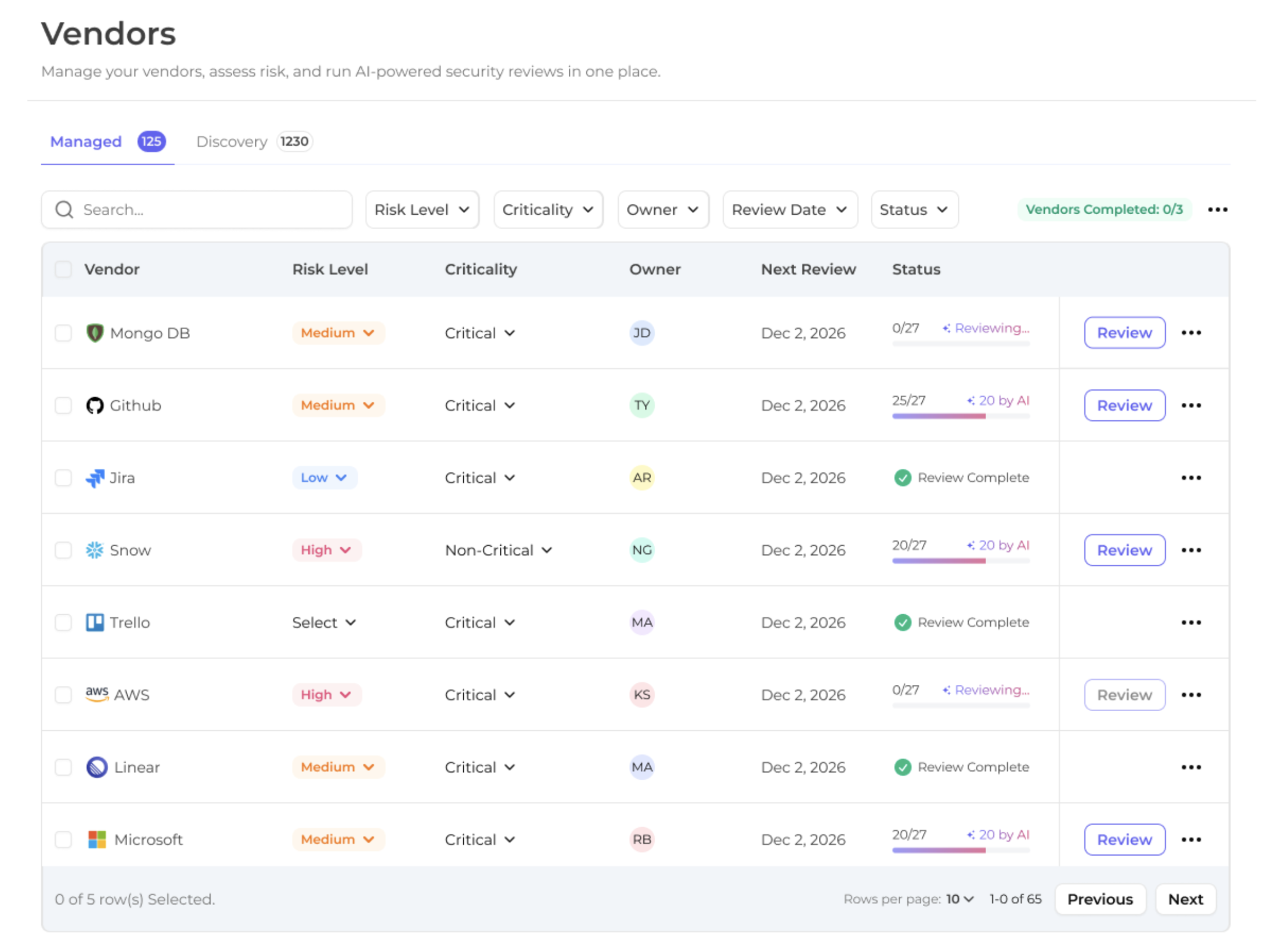Click Review button for Mongo DB
The width and height of the screenshot is (1270, 952).
coord(1124,333)
